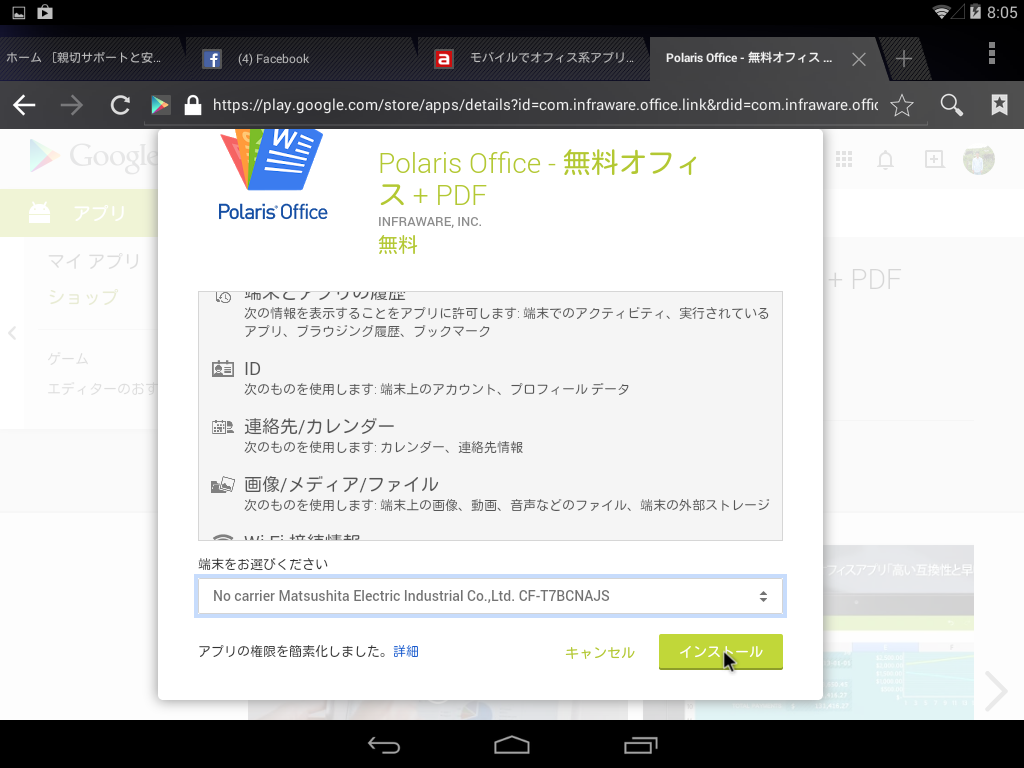Click the browser forward arrow
Viewport: 1024px width, 768px height.
point(72,105)
